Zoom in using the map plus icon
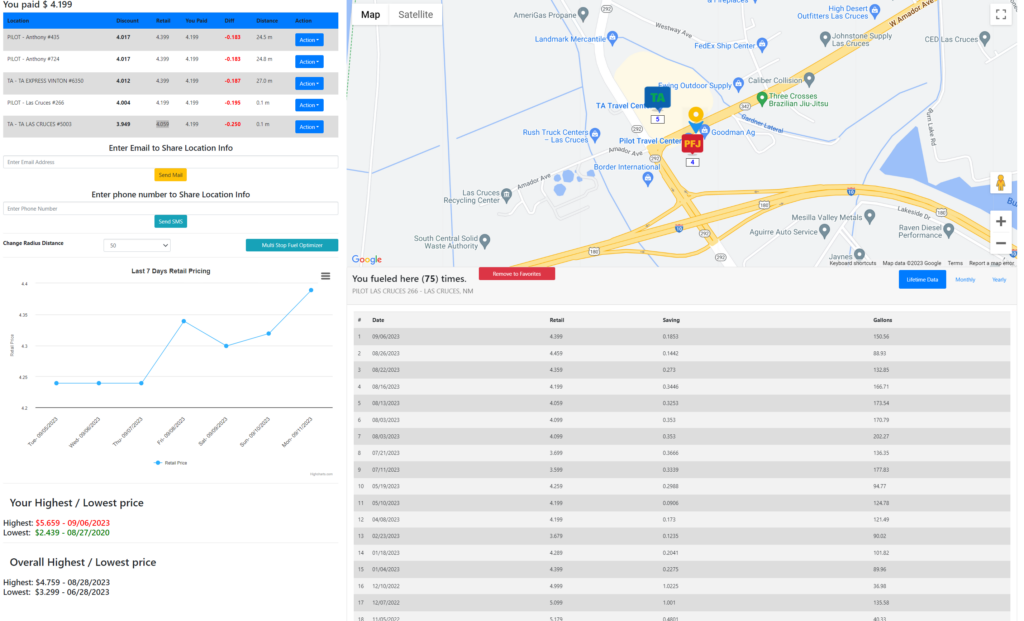1024x621 pixels. (1000, 221)
